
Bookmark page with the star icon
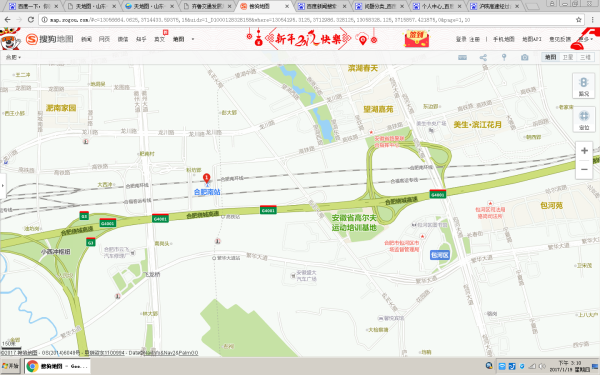coord(579,20)
